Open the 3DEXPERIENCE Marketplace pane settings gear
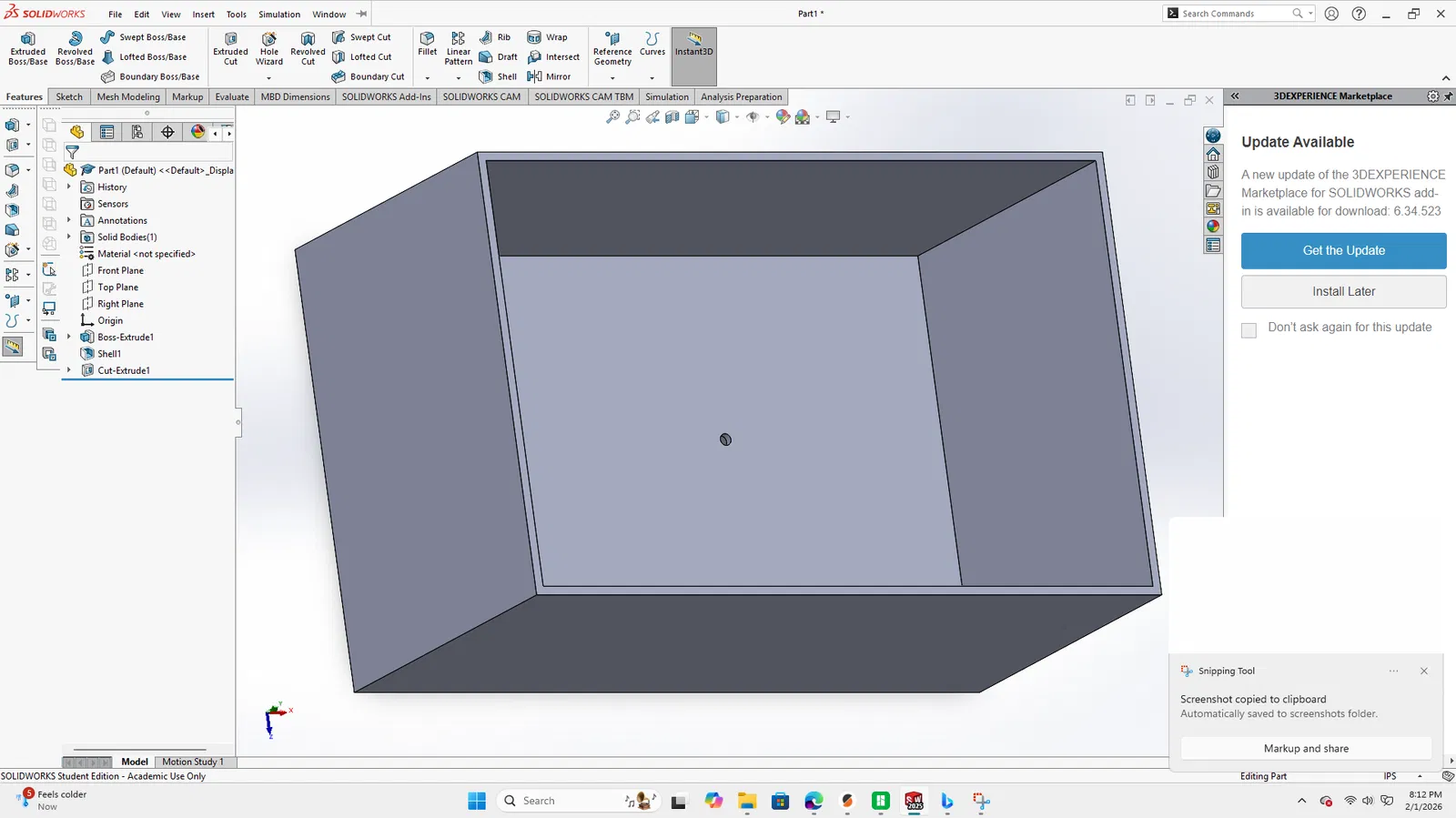 (1432, 96)
